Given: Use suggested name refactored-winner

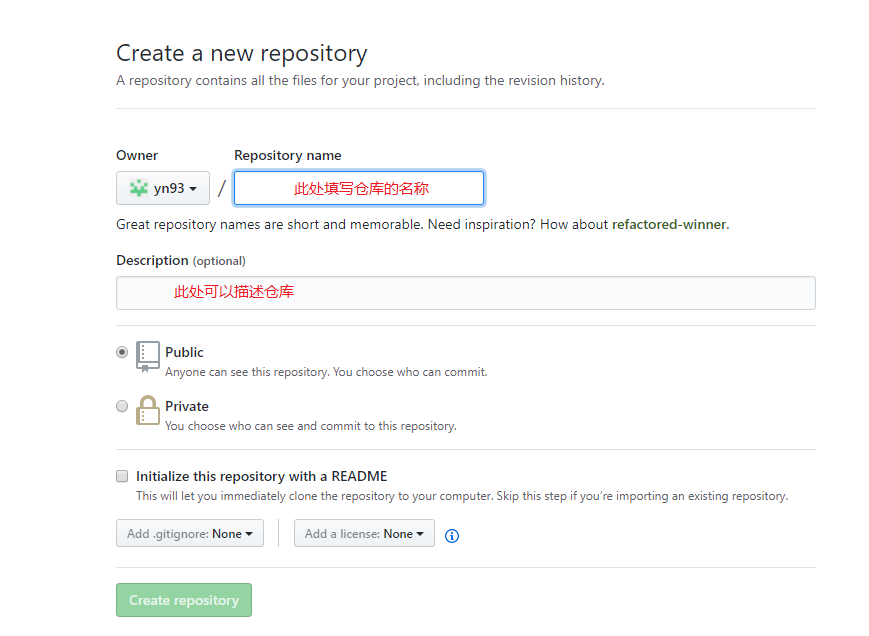Looking at the screenshot, I should (x=669, y=224).
